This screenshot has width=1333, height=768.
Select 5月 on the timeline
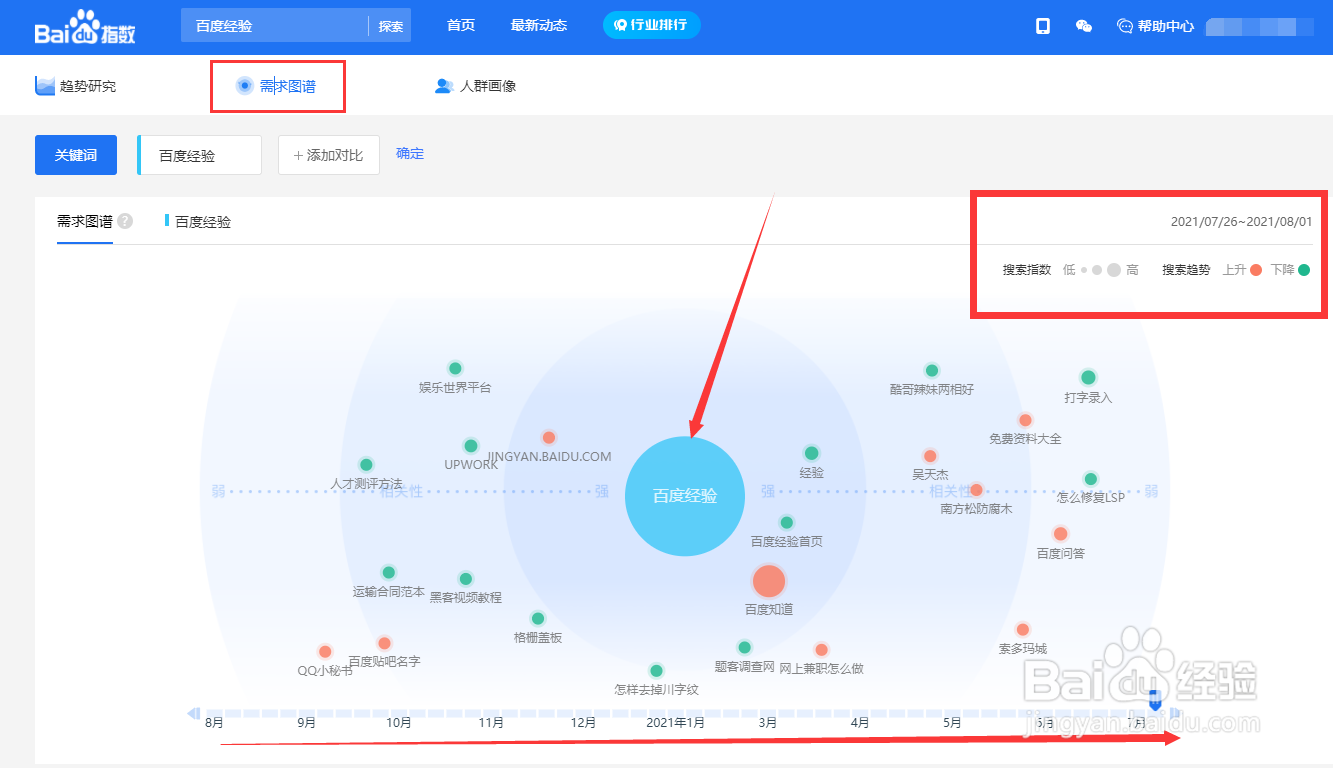pos(952,722)
